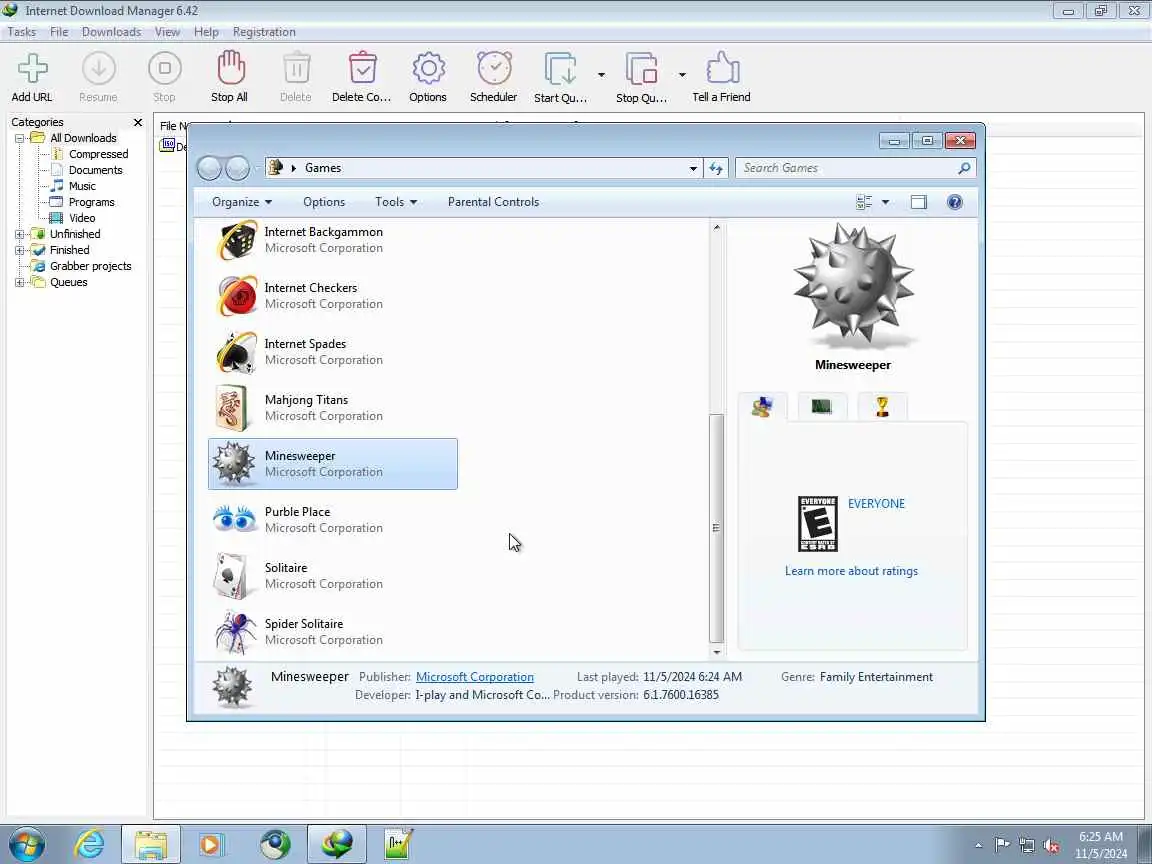
Task: Open the Help menu
Action: (x=206, y=32)
